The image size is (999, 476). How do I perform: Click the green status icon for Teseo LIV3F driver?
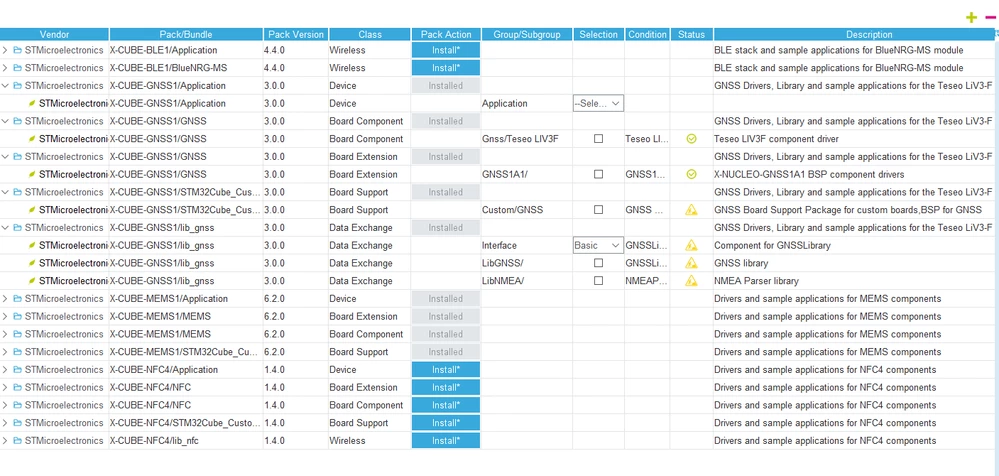coord(691,139)
